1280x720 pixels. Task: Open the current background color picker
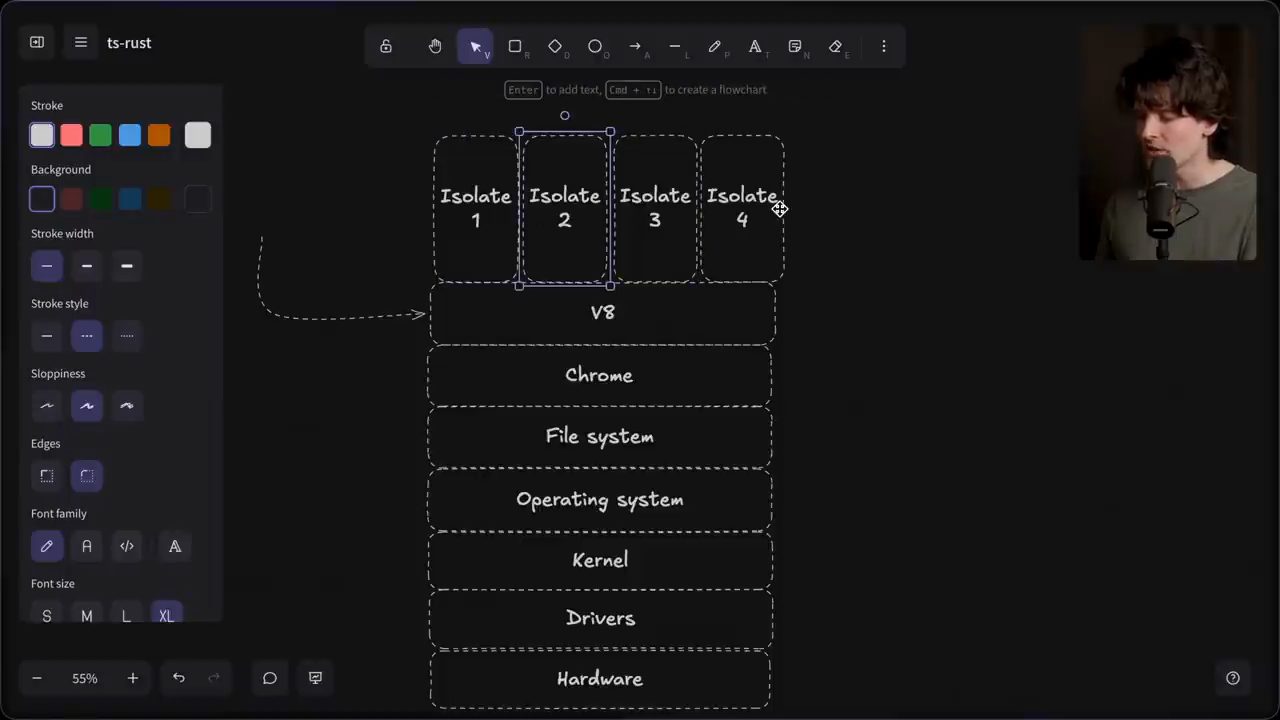[198, 199]
